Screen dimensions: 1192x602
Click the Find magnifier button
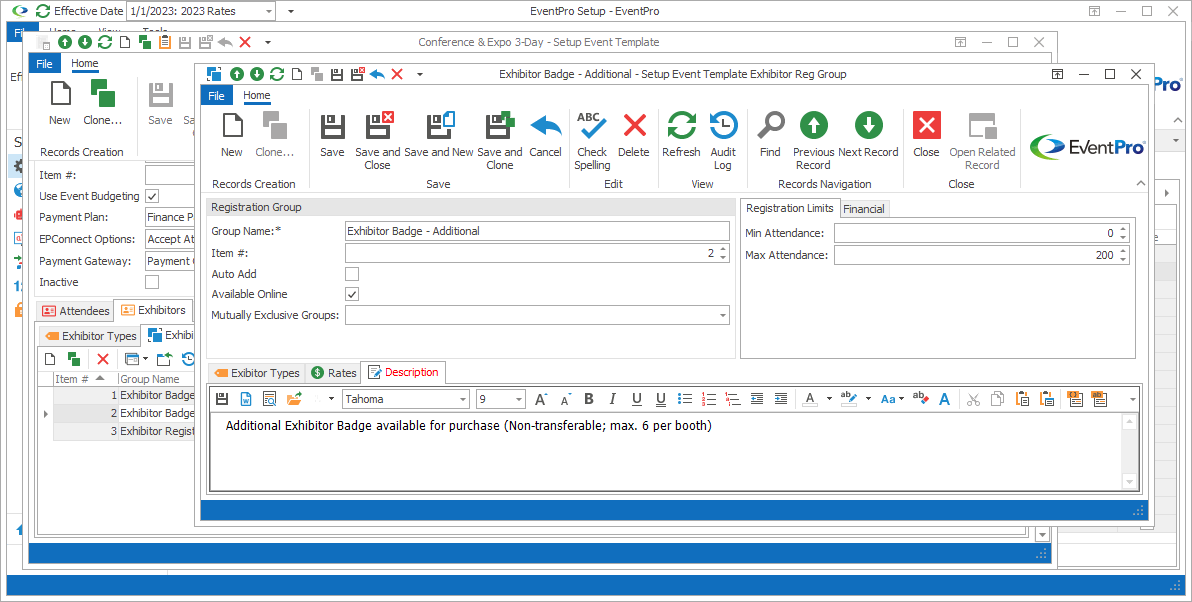pyautogui.click(x=770, y=135)
